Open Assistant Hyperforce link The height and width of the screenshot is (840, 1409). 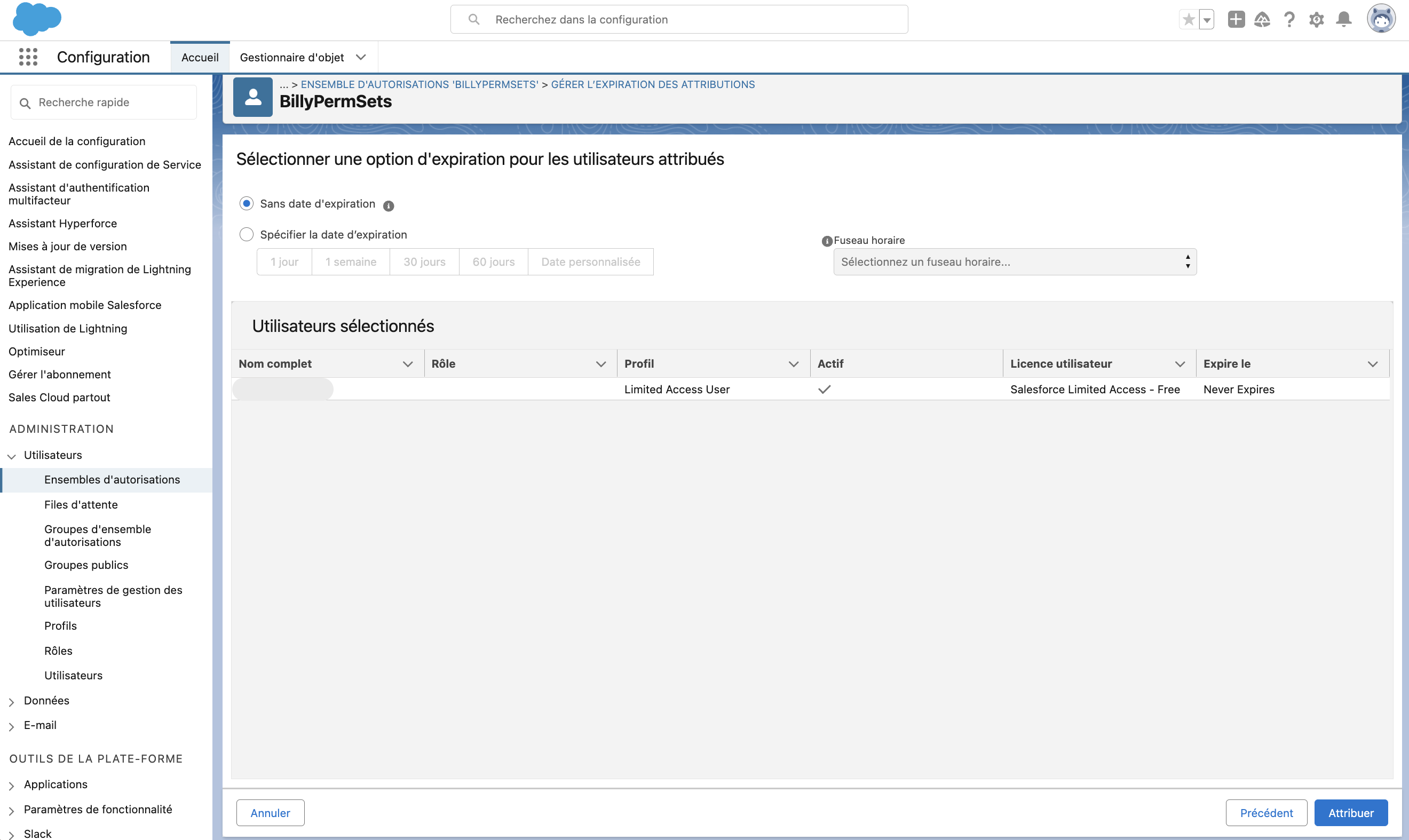[63, 224]
